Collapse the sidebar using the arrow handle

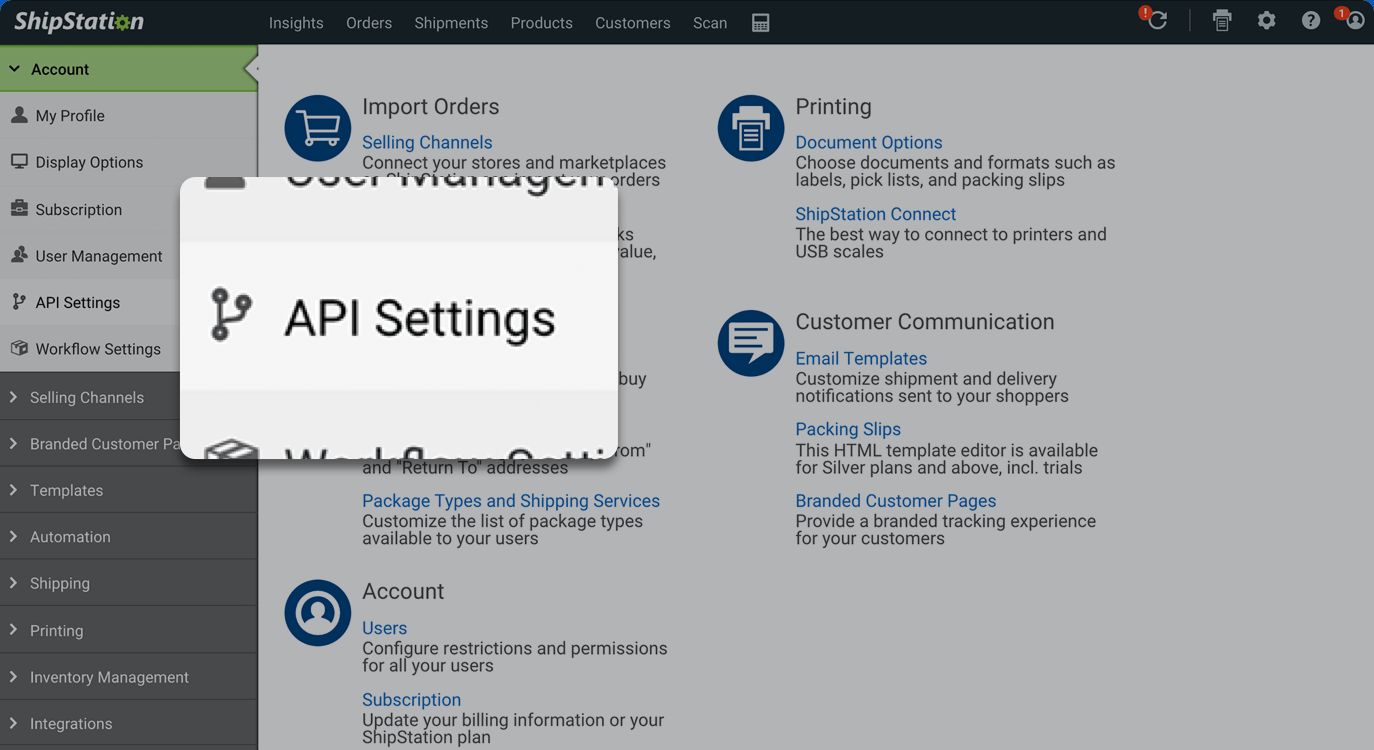click(252, 69)
